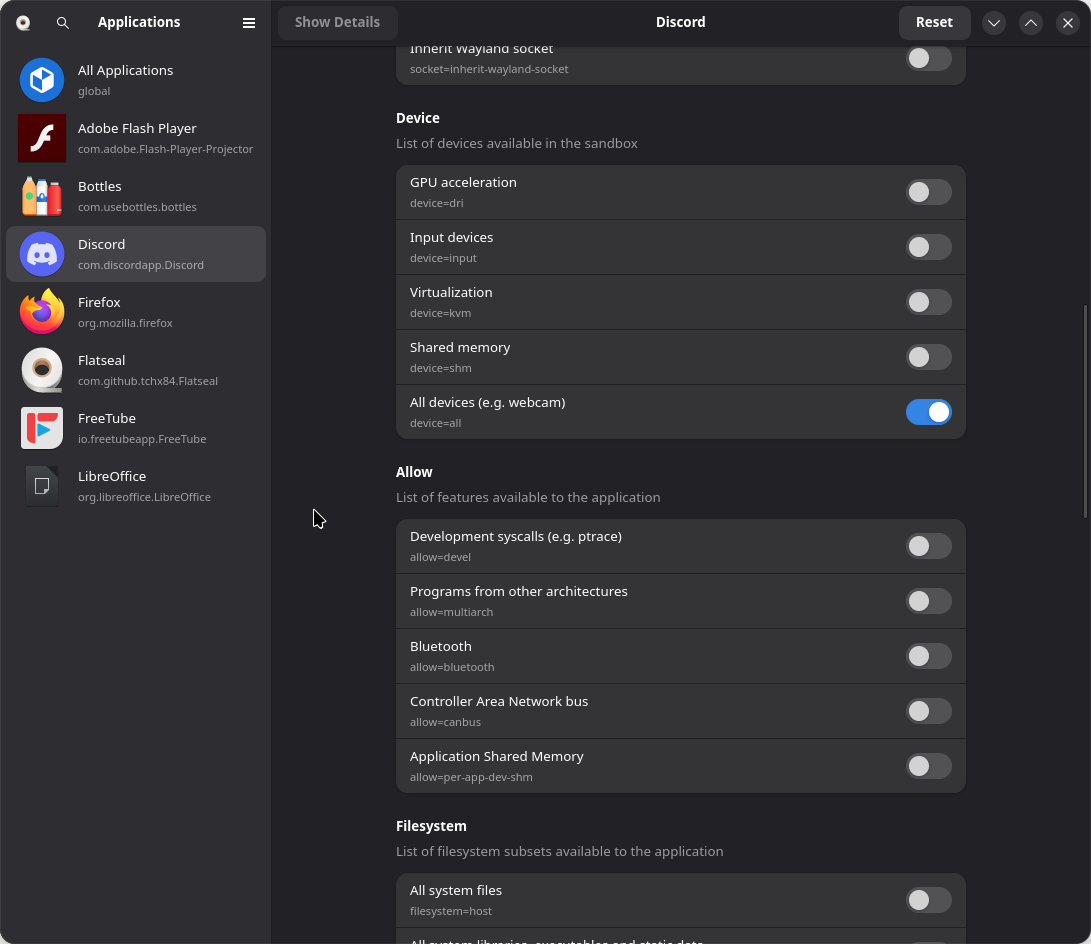The image size is (1091, 944).
Task: Click the Firefox app icon
Action: (42, 312)
